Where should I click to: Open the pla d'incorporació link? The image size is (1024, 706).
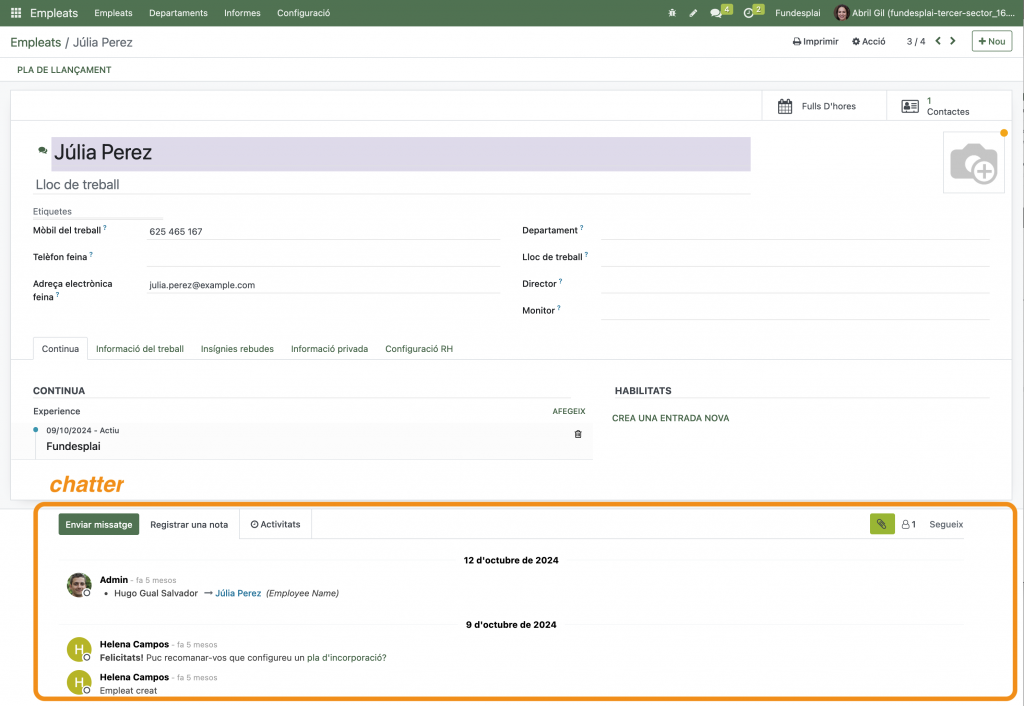tap(346, 657)
